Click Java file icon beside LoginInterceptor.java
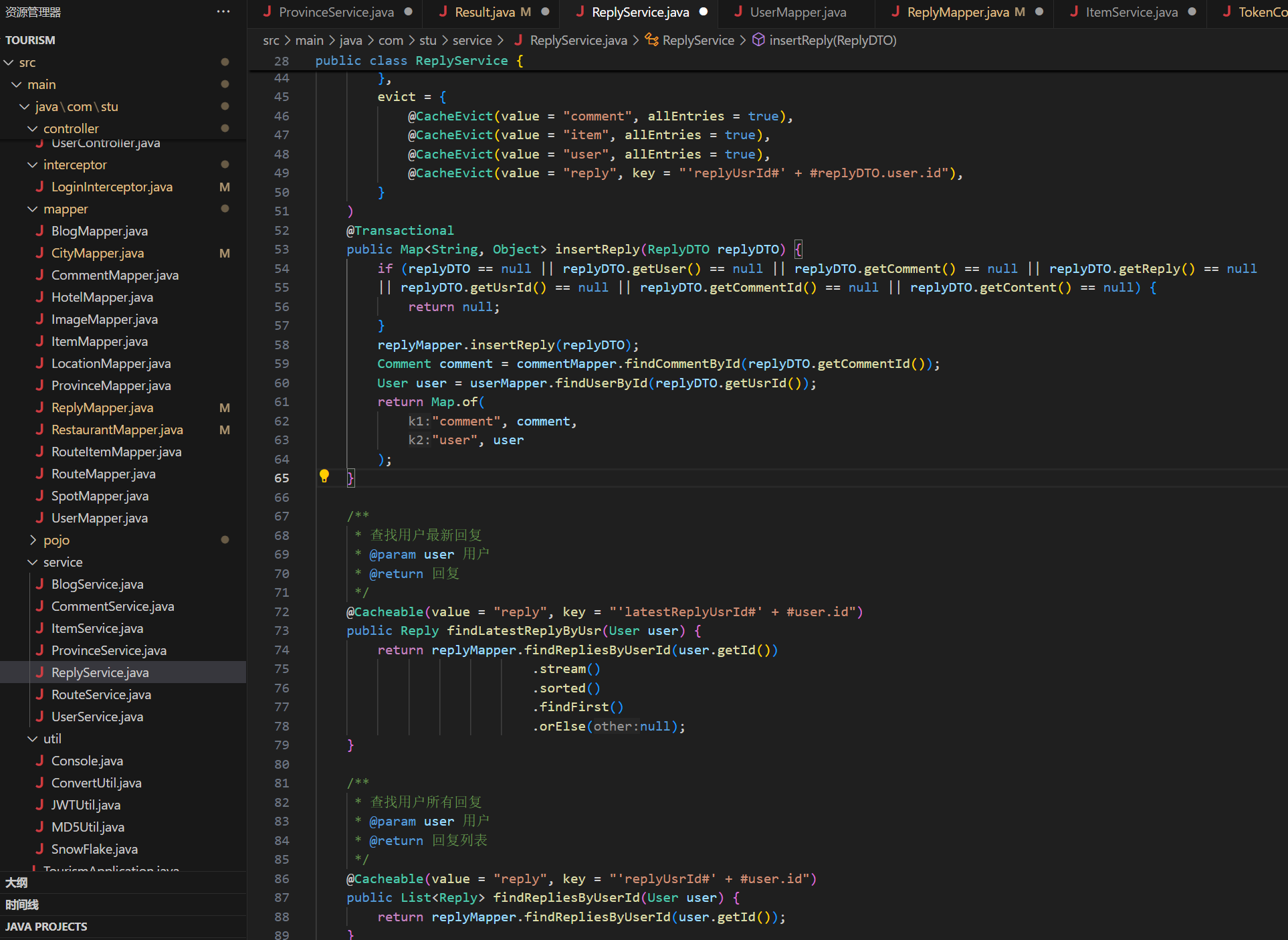Viewport: 1288px width, 940px height. click(x=39, y=187)
